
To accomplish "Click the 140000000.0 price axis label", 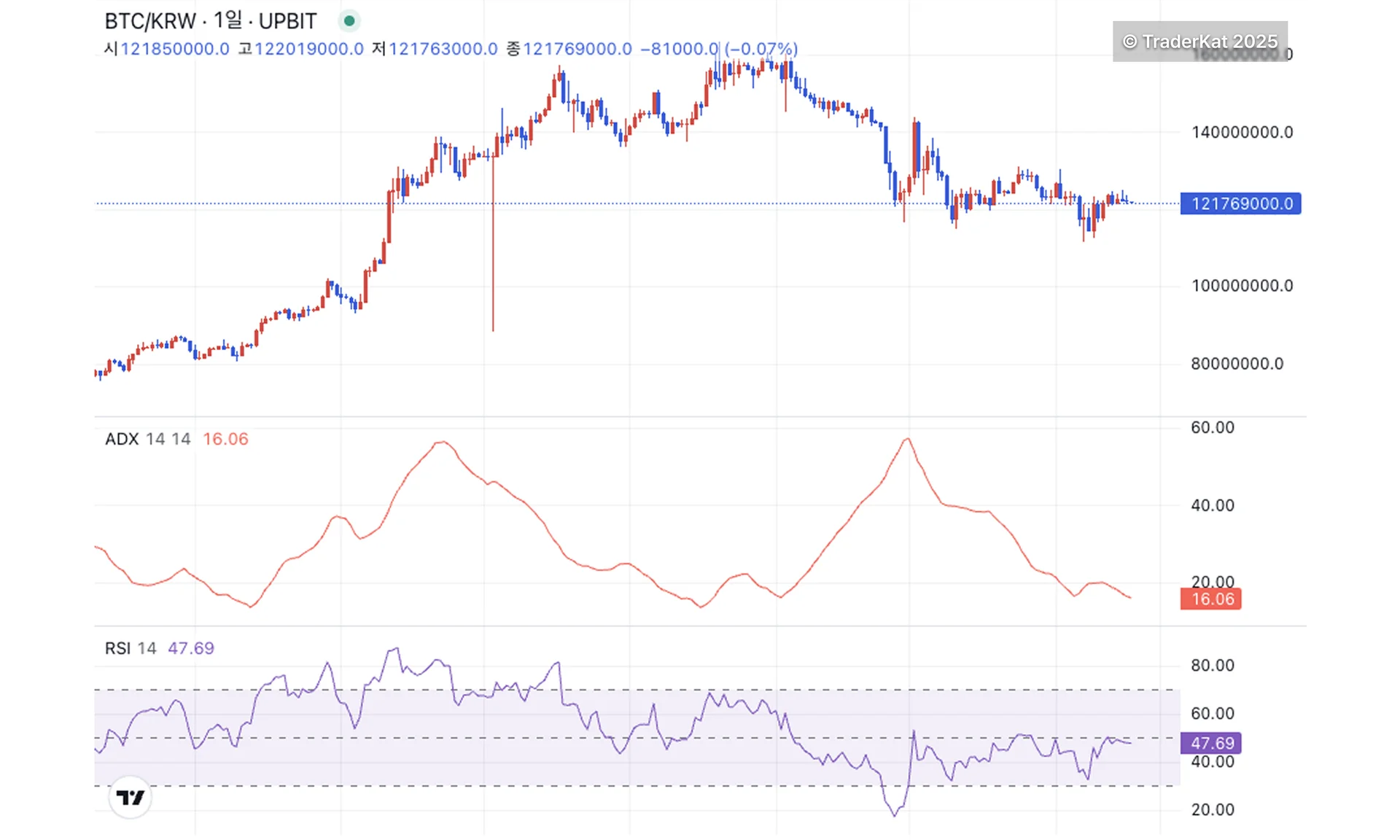I will (1242, 133).
